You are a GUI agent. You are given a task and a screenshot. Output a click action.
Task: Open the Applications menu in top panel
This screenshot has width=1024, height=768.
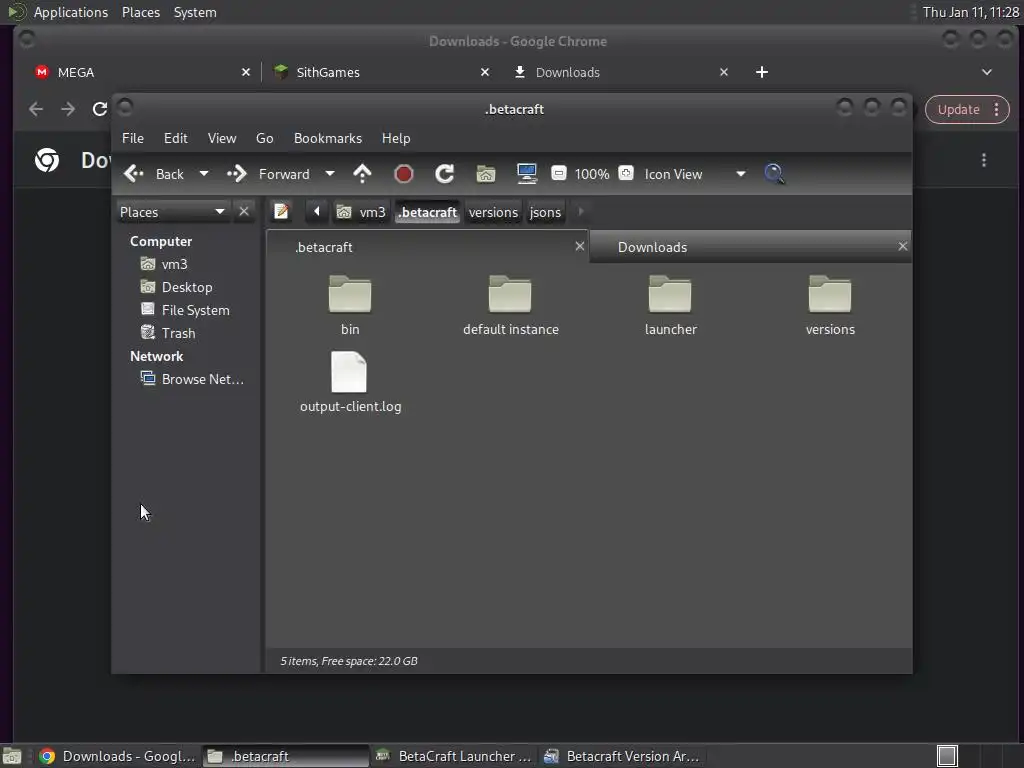[x=71, y=12]
